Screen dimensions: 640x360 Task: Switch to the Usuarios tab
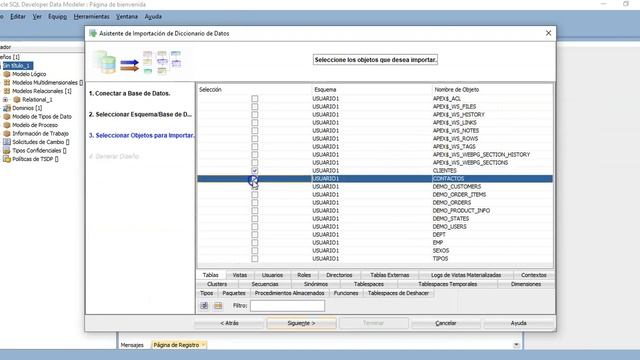tap(272, 275)
